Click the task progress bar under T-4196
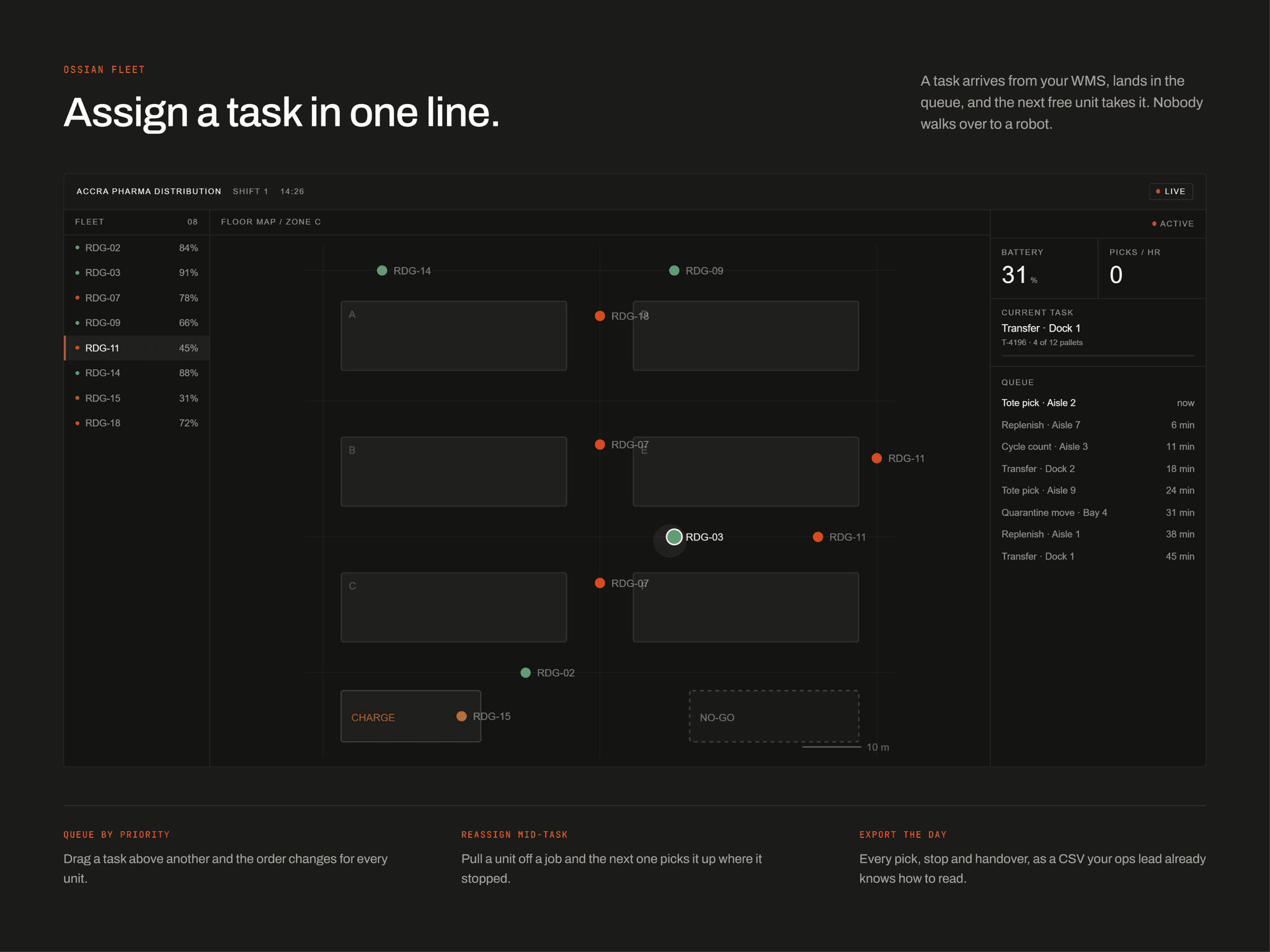Image resolution: width=1270 pixels, height=952 pixels. click(x=1098, y=356)
